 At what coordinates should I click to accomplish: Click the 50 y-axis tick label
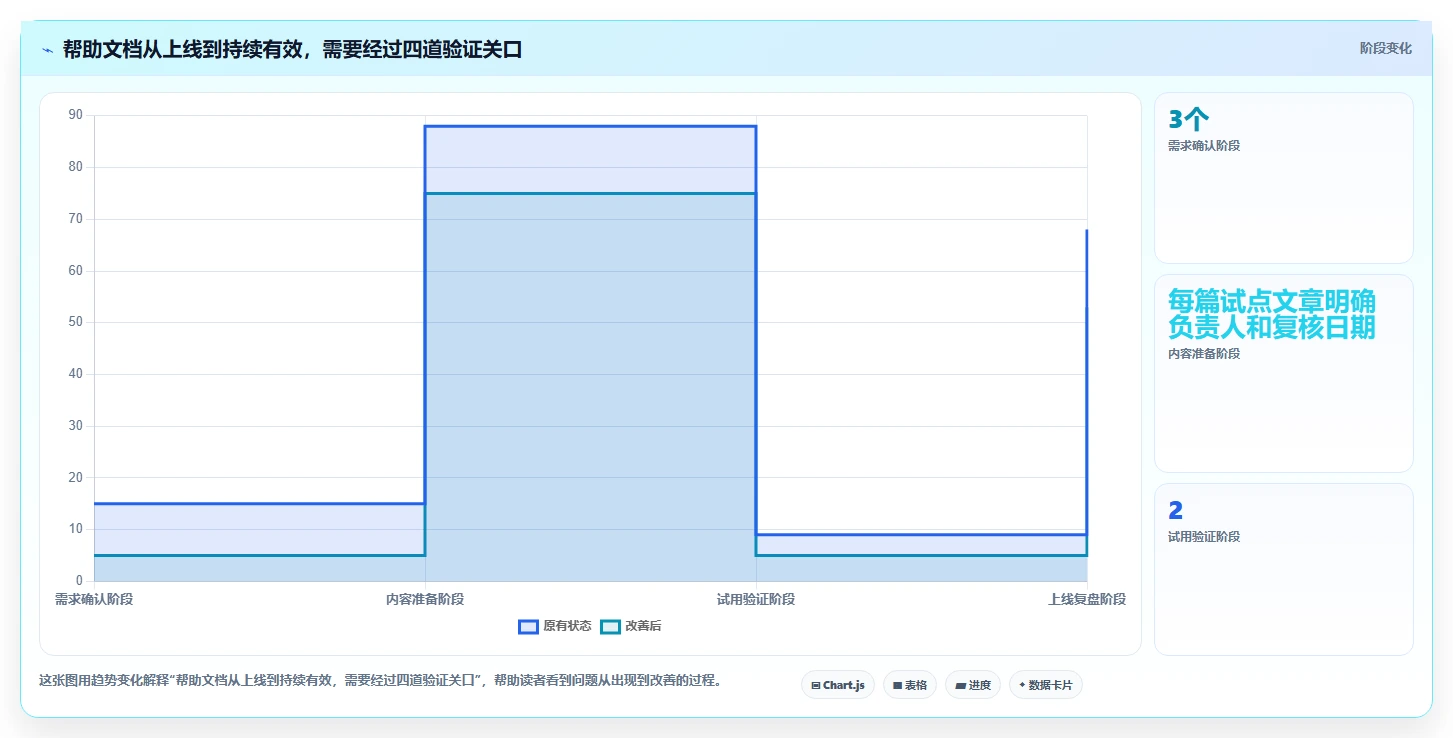pos(76,322)
